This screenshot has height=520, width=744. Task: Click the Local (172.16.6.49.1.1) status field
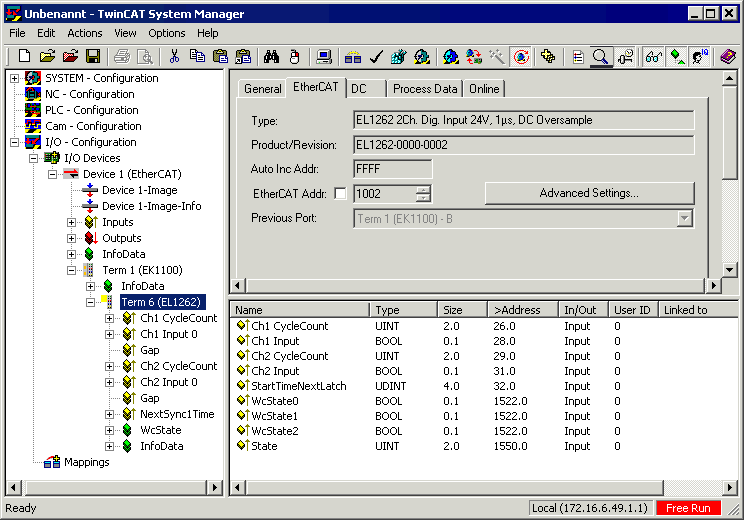(590, 508)
